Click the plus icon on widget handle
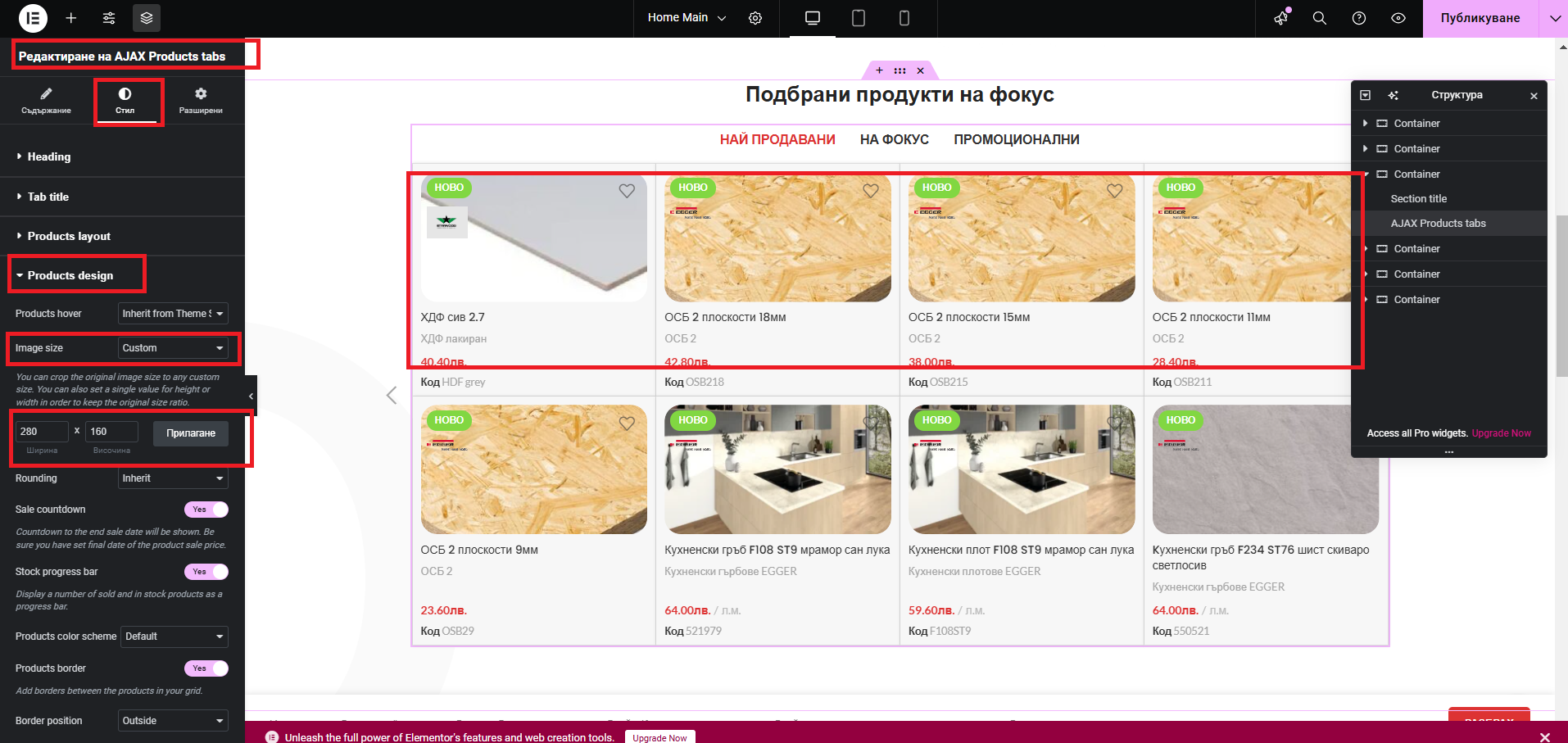1568x743 pixels. (879, 70)
